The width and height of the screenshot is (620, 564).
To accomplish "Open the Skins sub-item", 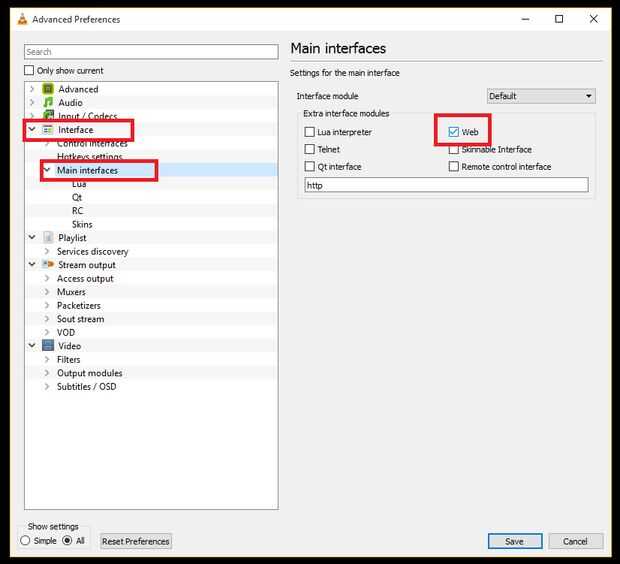I will 82,224.
